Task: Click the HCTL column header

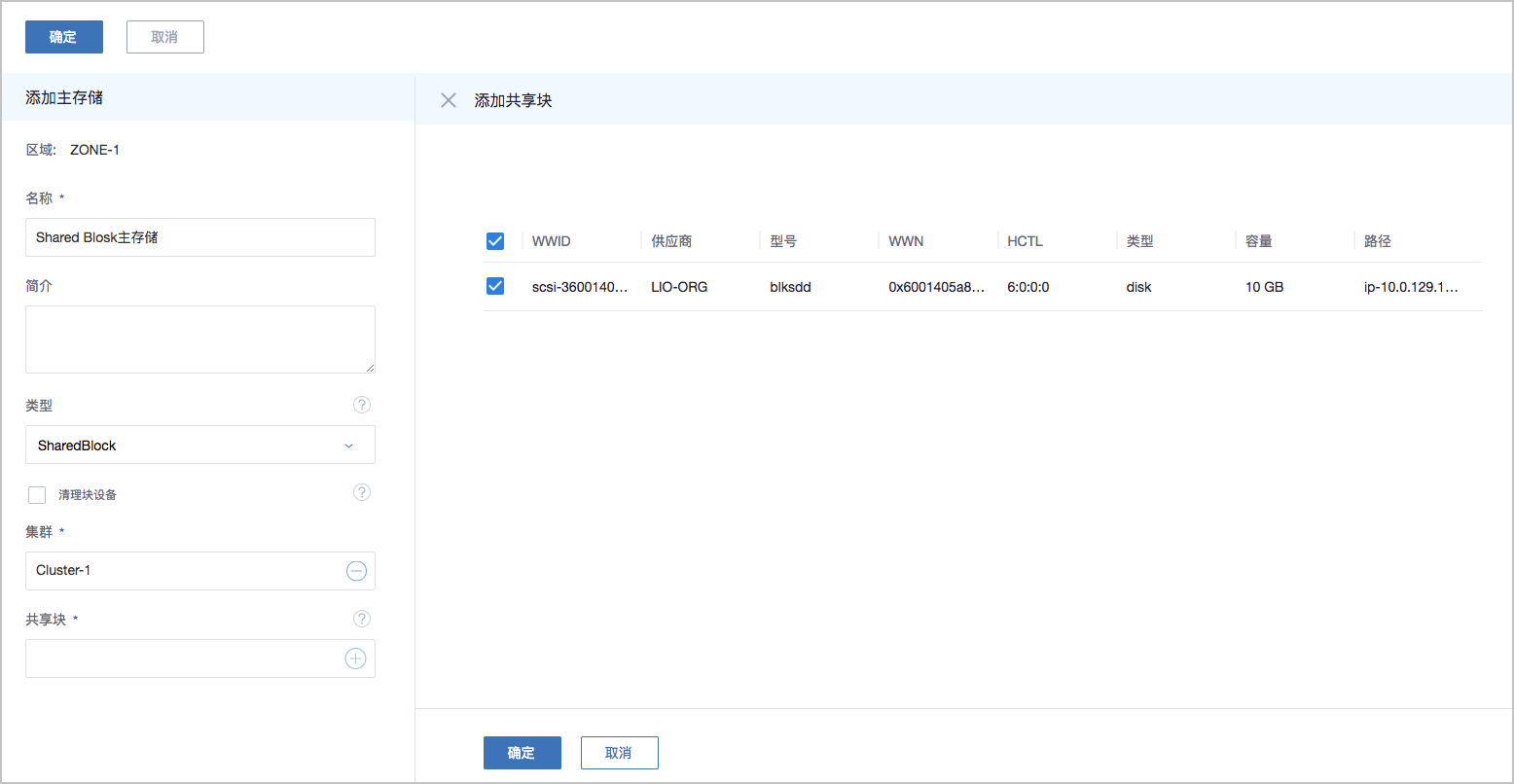Action: click(x=1025, y=241)
